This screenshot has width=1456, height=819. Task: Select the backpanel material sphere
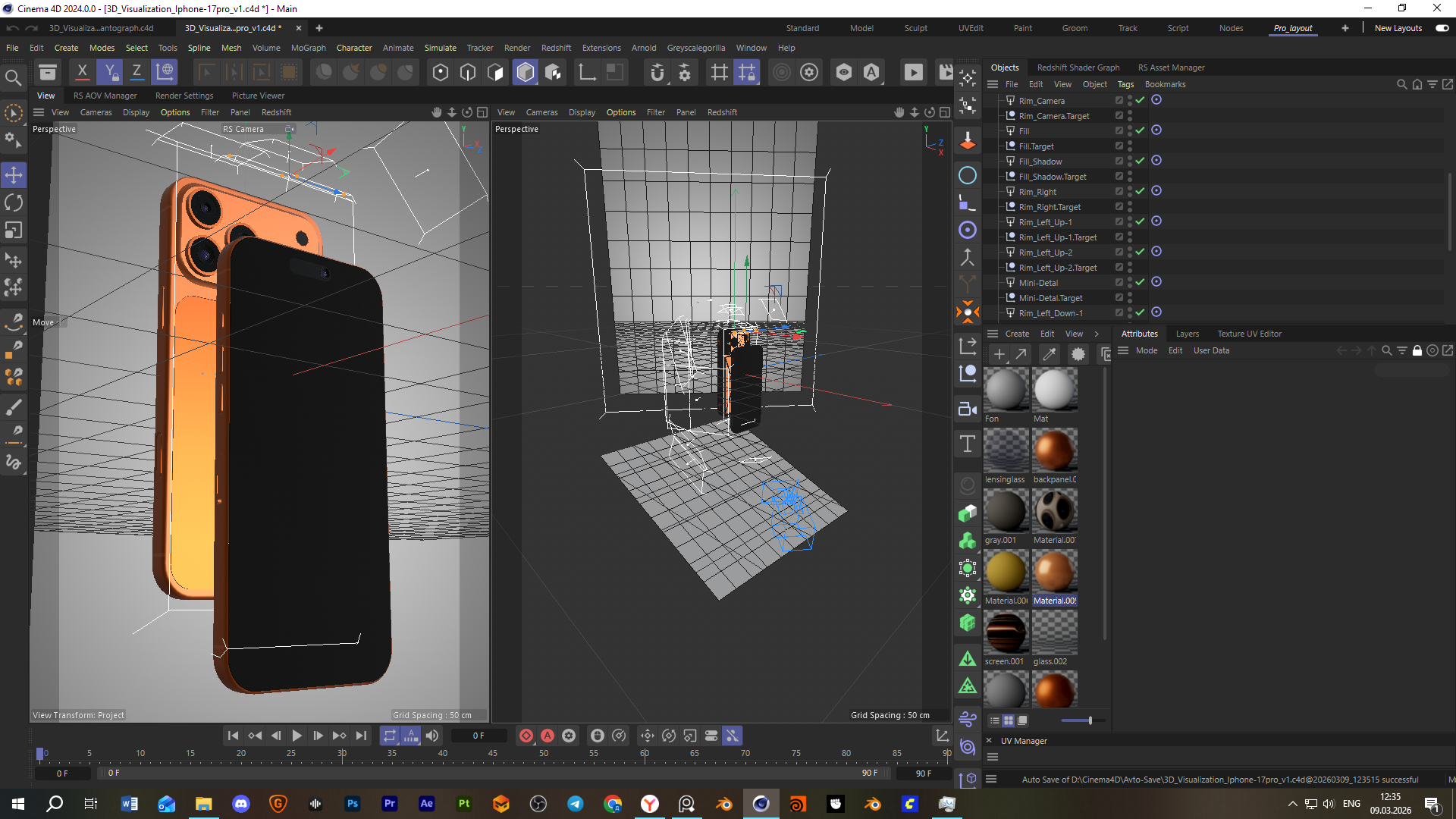point(1054,450)
